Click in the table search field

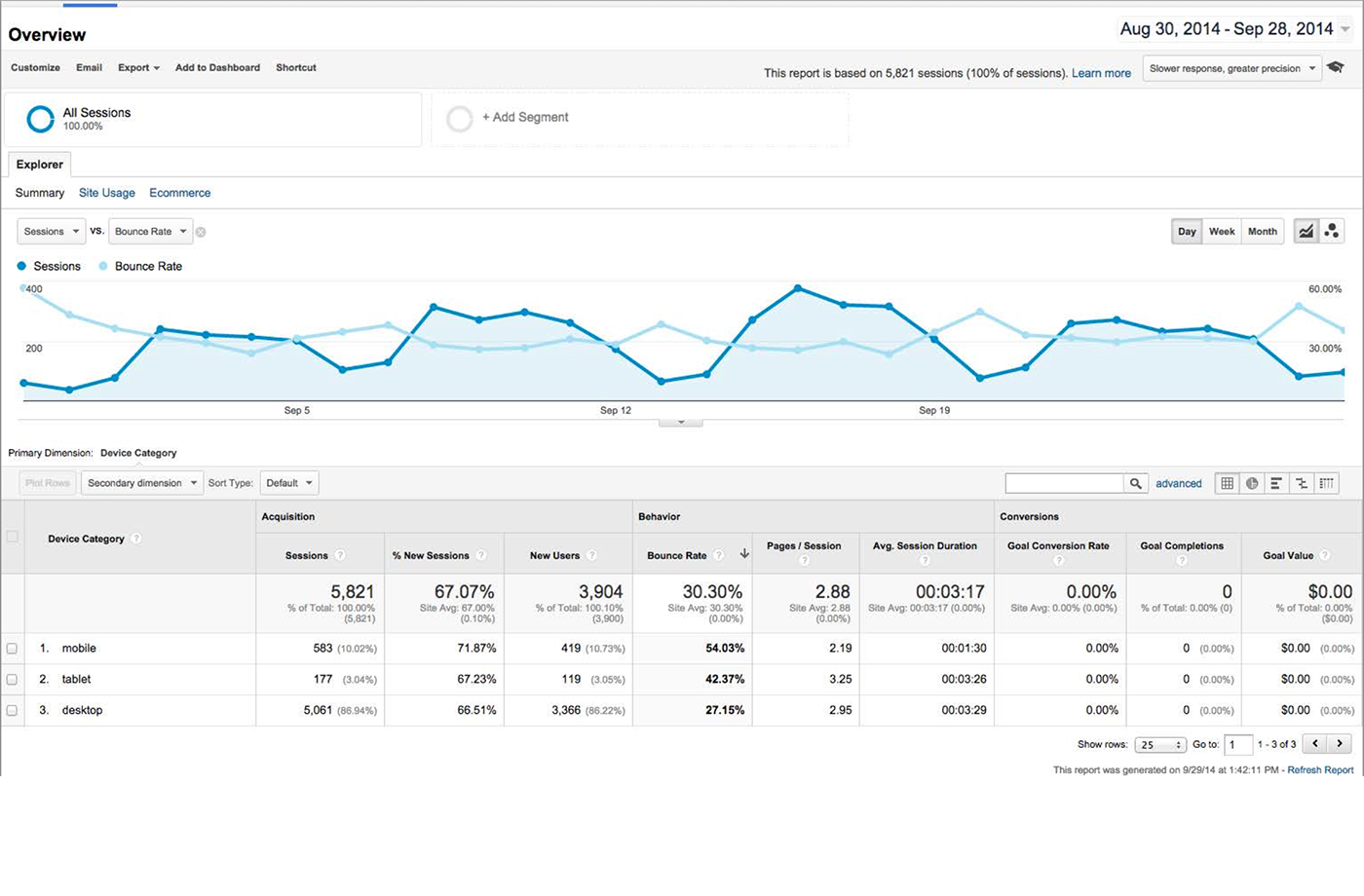click(x=1065, y=483)
